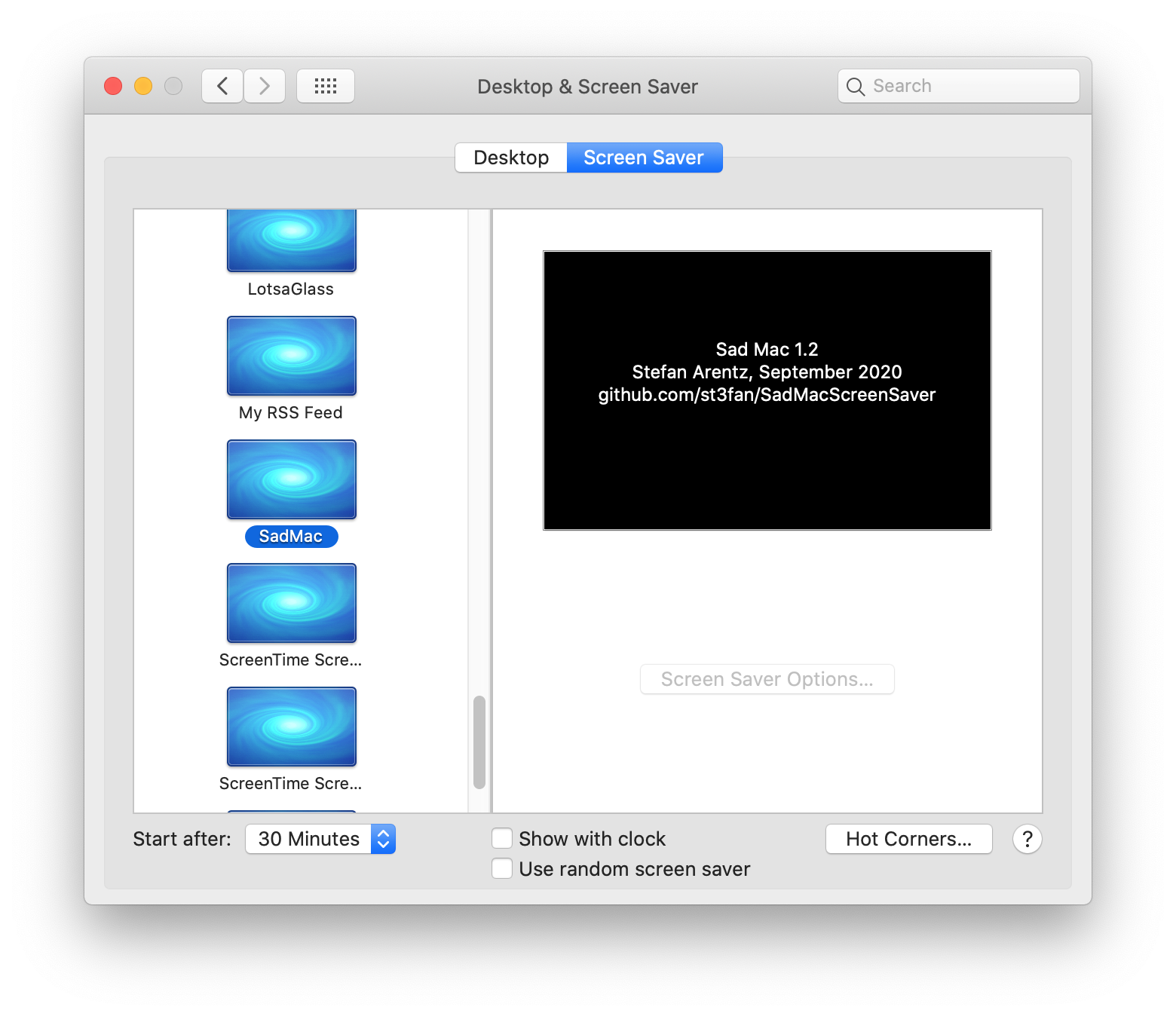Choose the SadMac screen saver thumbnail
The height and width of the screenshot is (1016, 1176).
coord(292,479)
